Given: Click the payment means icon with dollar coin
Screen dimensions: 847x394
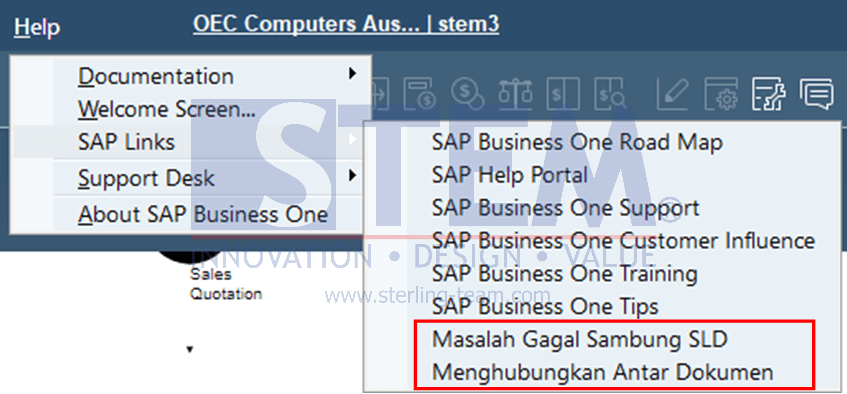Looking at the screenshot, I should coord(420,94).
